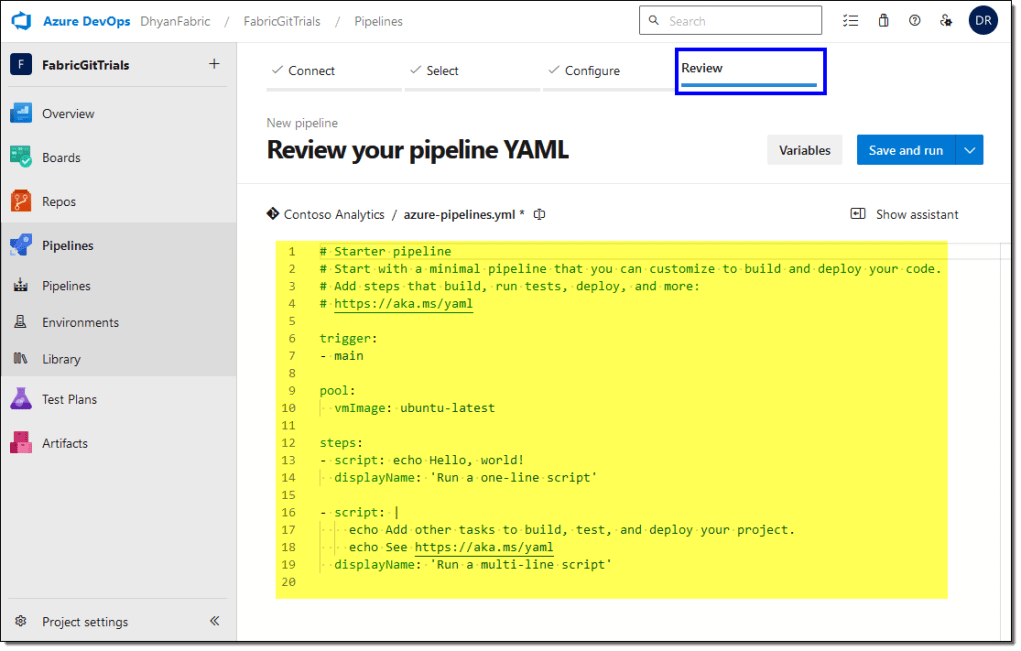Viewport: 1021px width, 651px height.
Task: Open the Marketplace bag icon
Action: pos(883,20)
